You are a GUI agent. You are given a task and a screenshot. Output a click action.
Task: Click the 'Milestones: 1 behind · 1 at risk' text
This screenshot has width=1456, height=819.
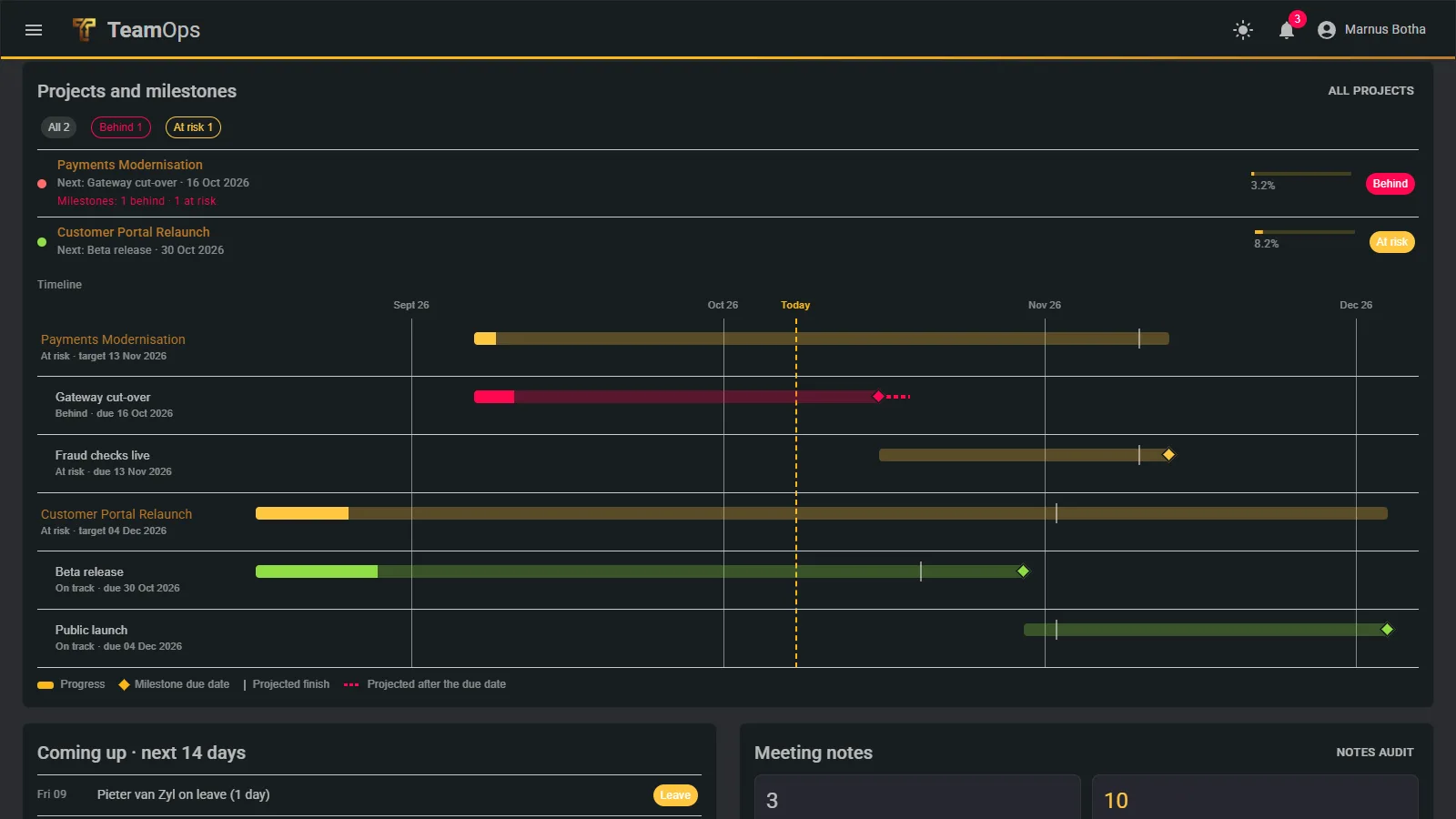coord(136,201)
